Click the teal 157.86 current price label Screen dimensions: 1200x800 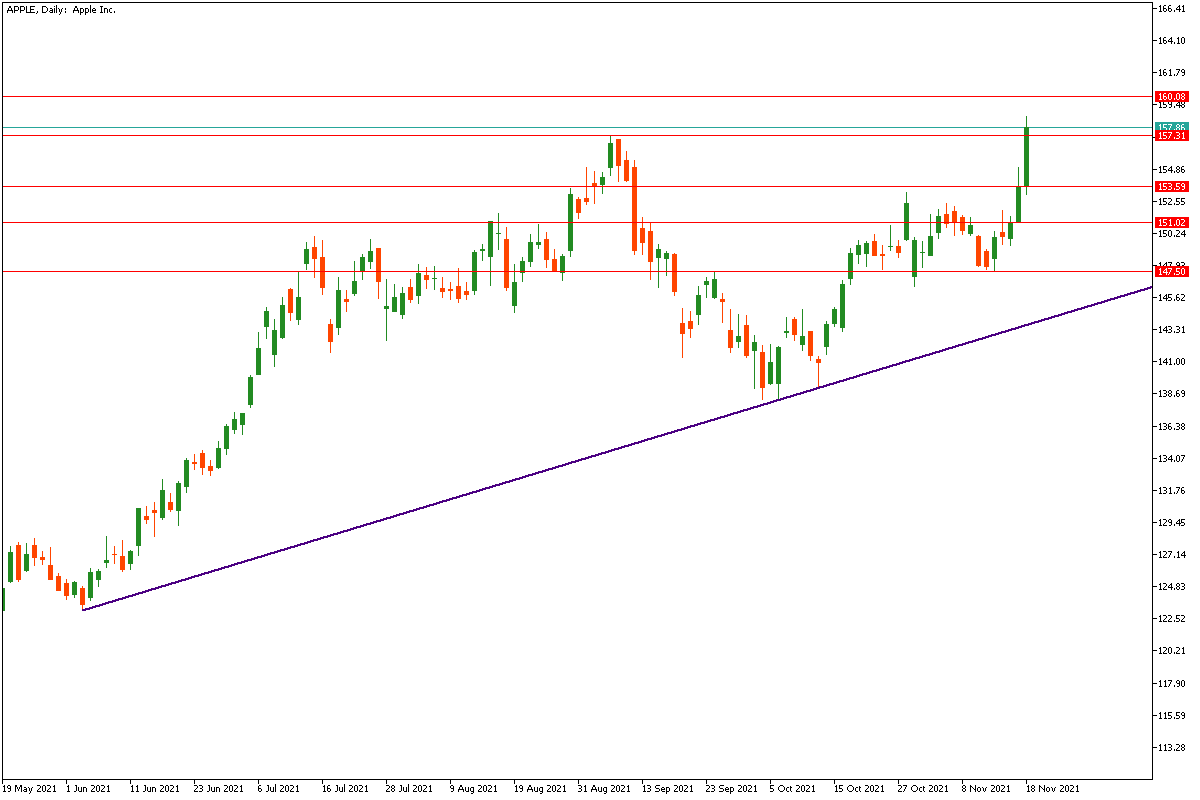1170,127
